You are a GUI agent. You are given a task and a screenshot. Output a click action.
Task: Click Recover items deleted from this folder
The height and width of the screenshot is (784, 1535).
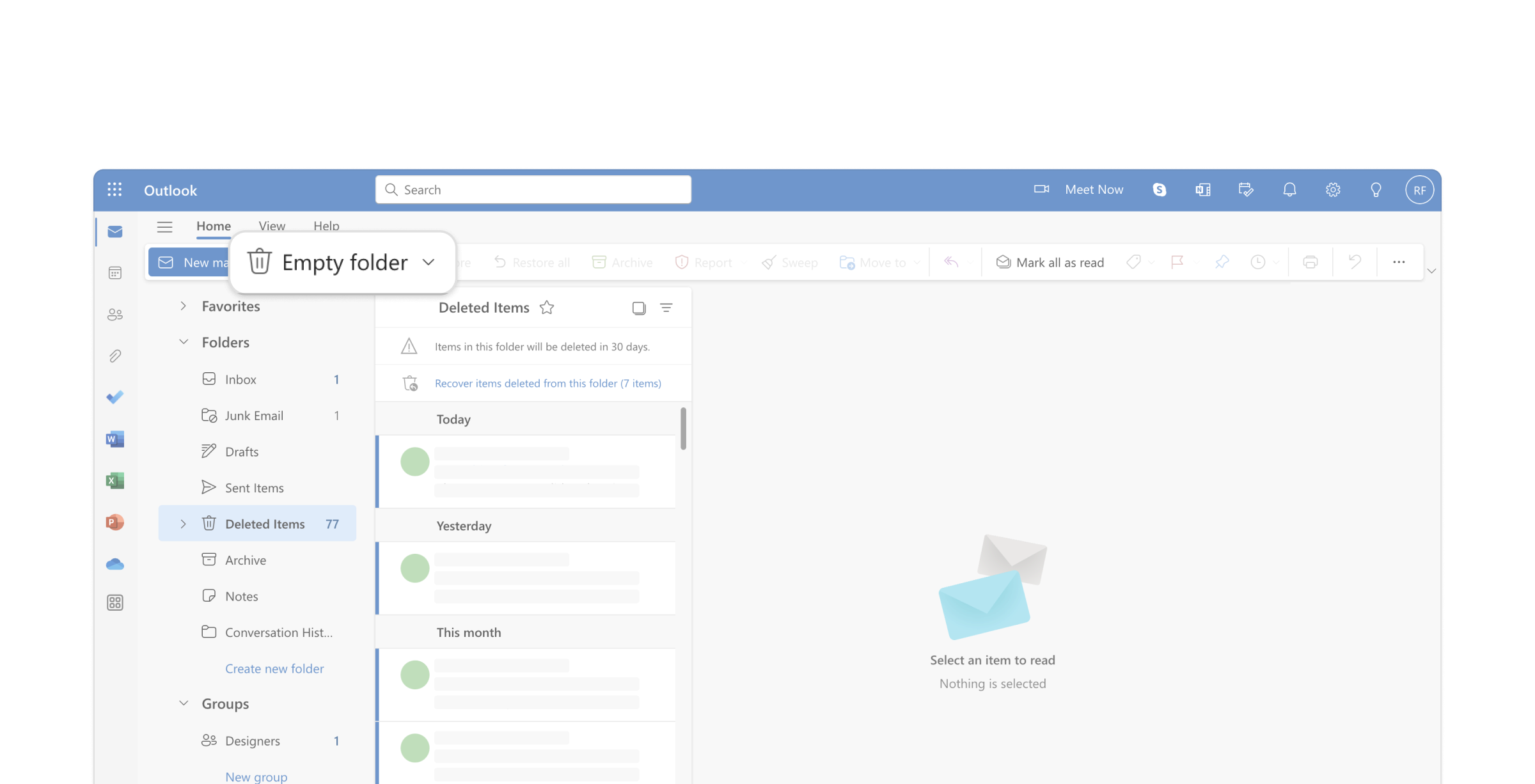tap(548, 382)
